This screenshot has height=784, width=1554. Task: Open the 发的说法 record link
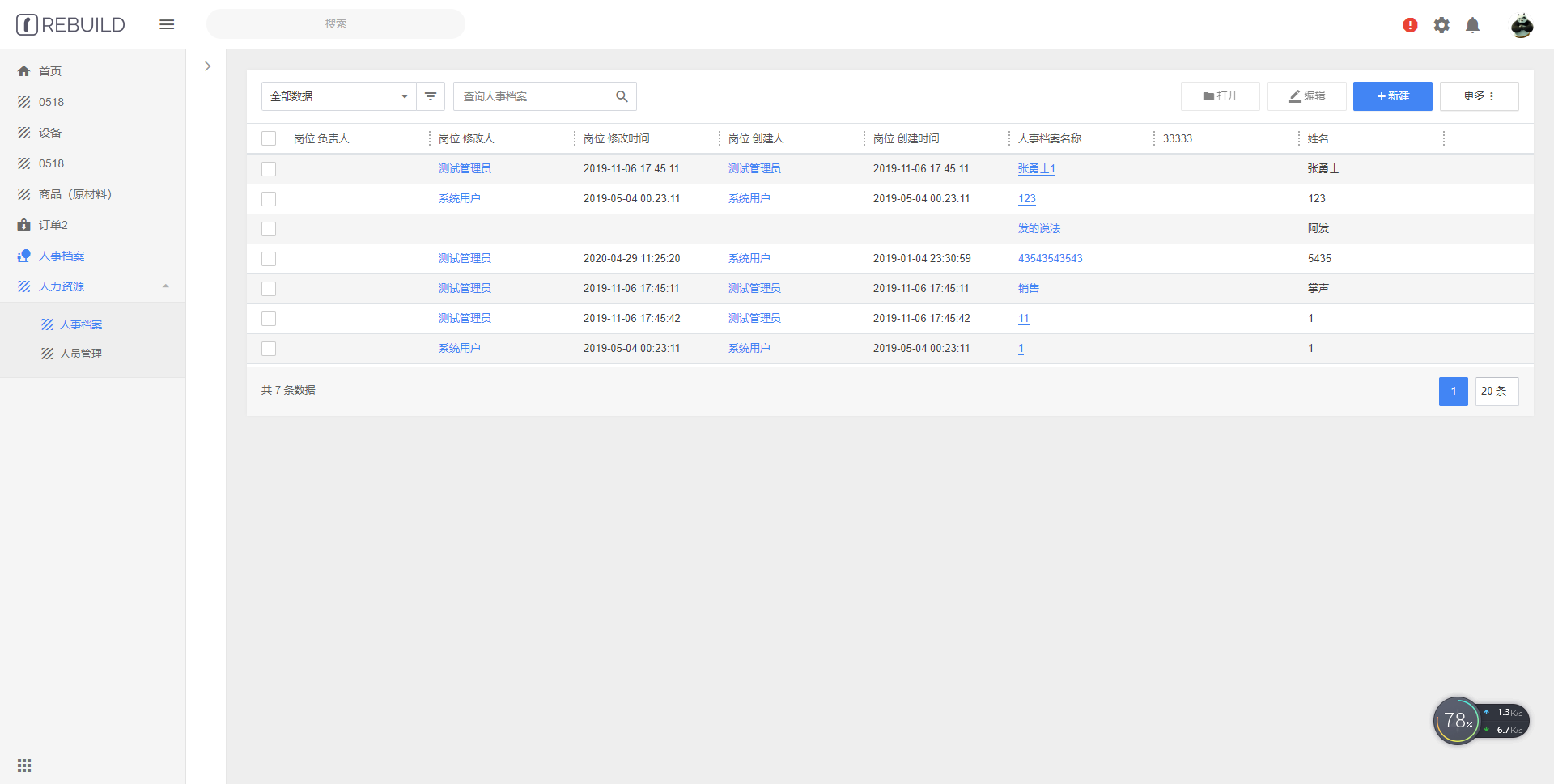[1038, 229]
